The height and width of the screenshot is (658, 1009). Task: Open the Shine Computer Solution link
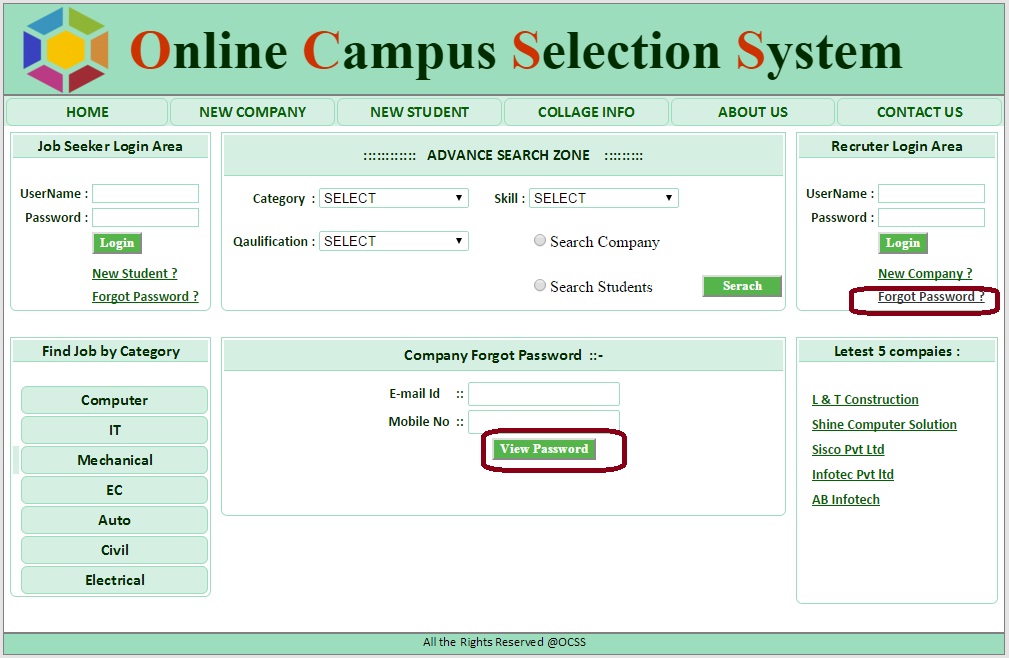884,425
